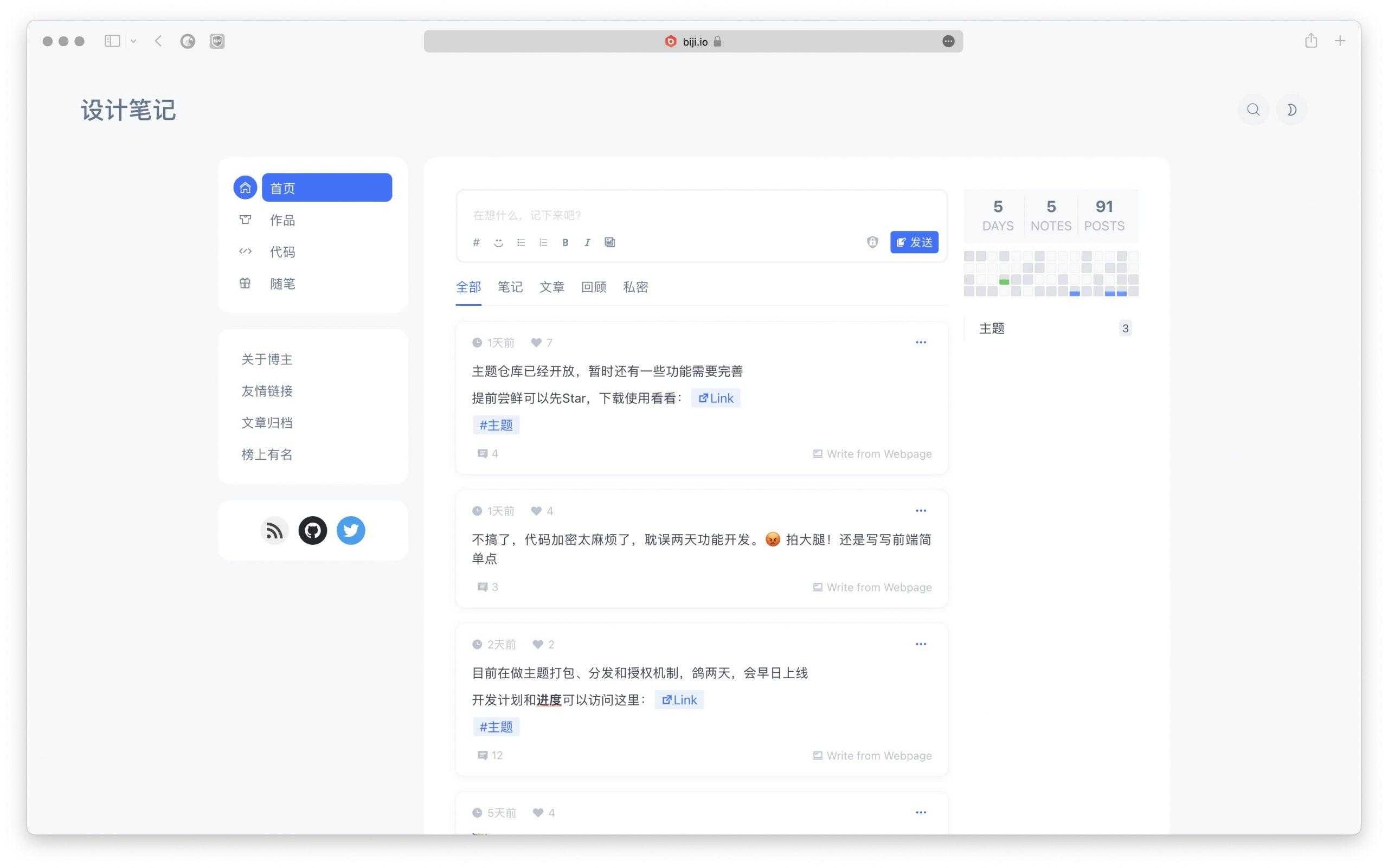Image resolution: width=1388 pixels, height=868 pixels.
Task: Switch to the 私密 tab
Action: (x=635, y=287)
